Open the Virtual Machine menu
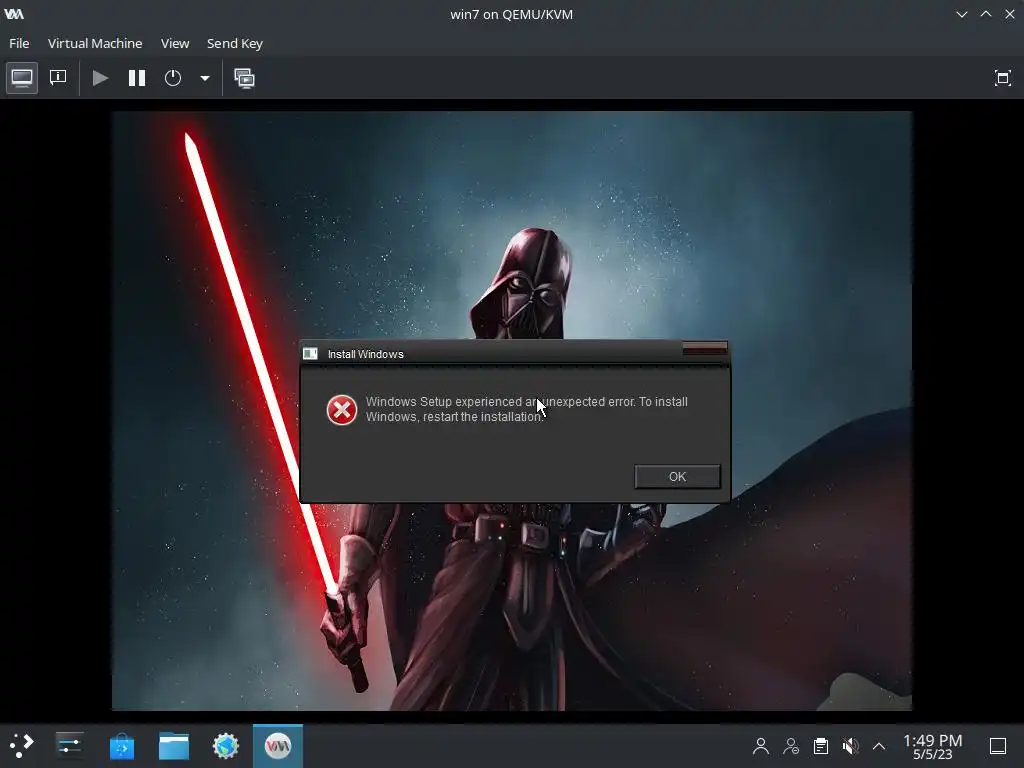 [x=95, y=43]
